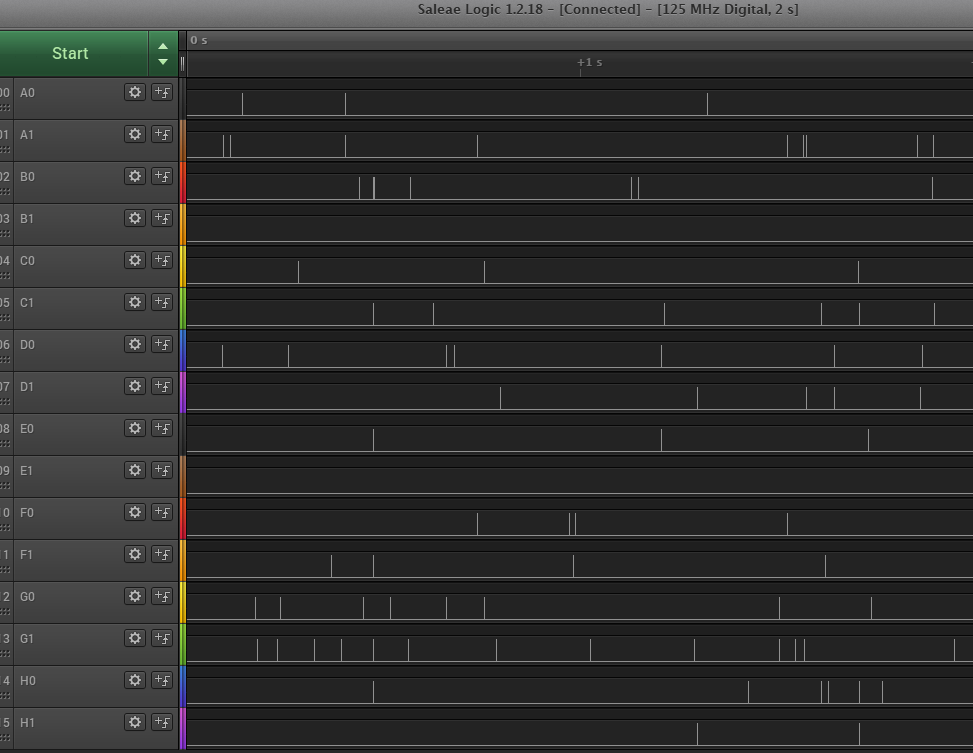Open channel B1 settings gear
This screenshot has width=973, height=753.
pyautogui.click(x=135, y=219)
